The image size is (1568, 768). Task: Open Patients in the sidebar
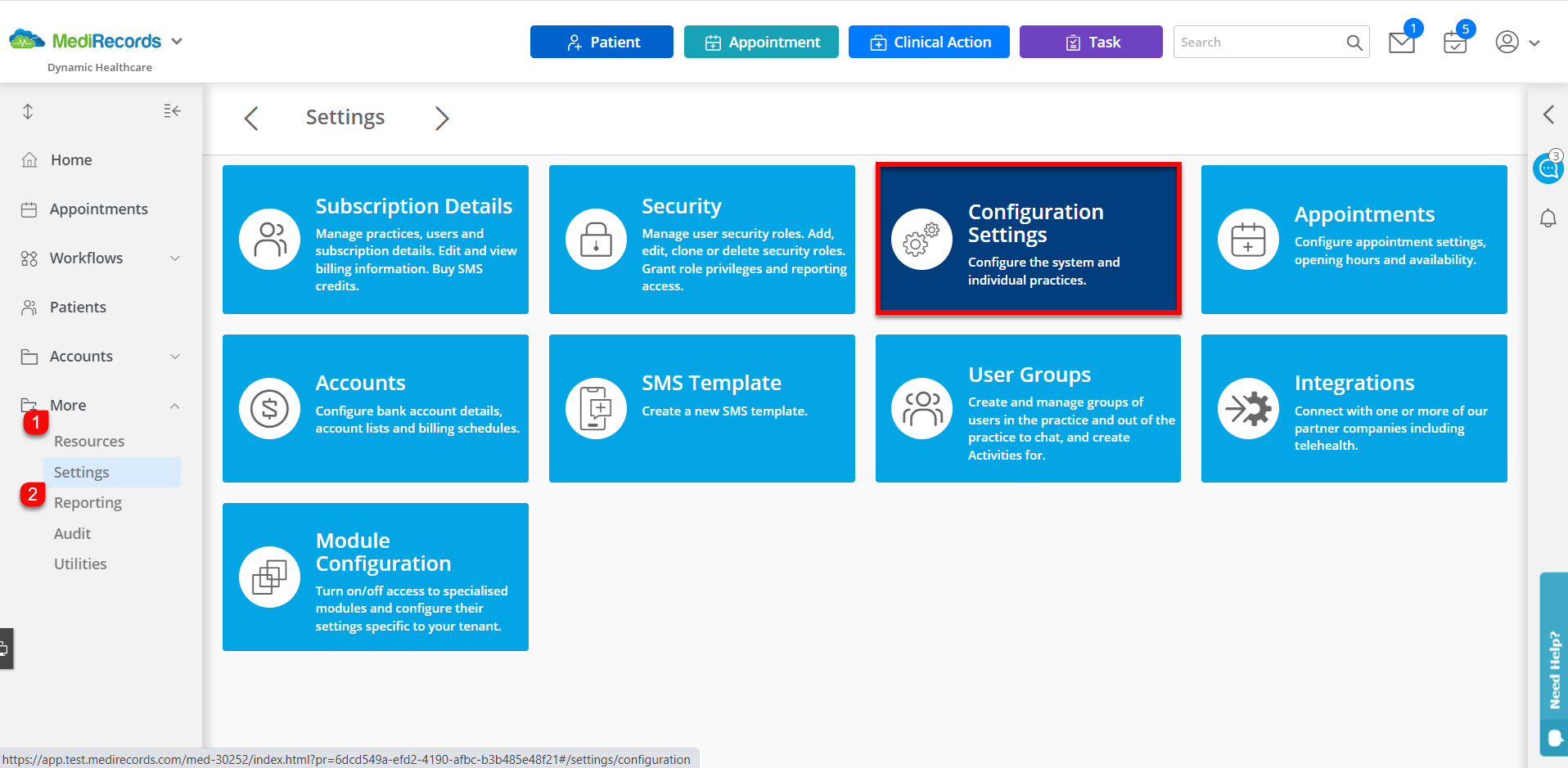coord(78,308)
